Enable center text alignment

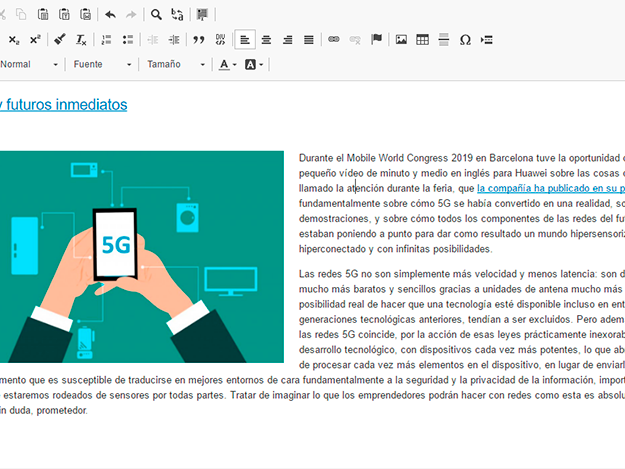[x=266, y=40]
